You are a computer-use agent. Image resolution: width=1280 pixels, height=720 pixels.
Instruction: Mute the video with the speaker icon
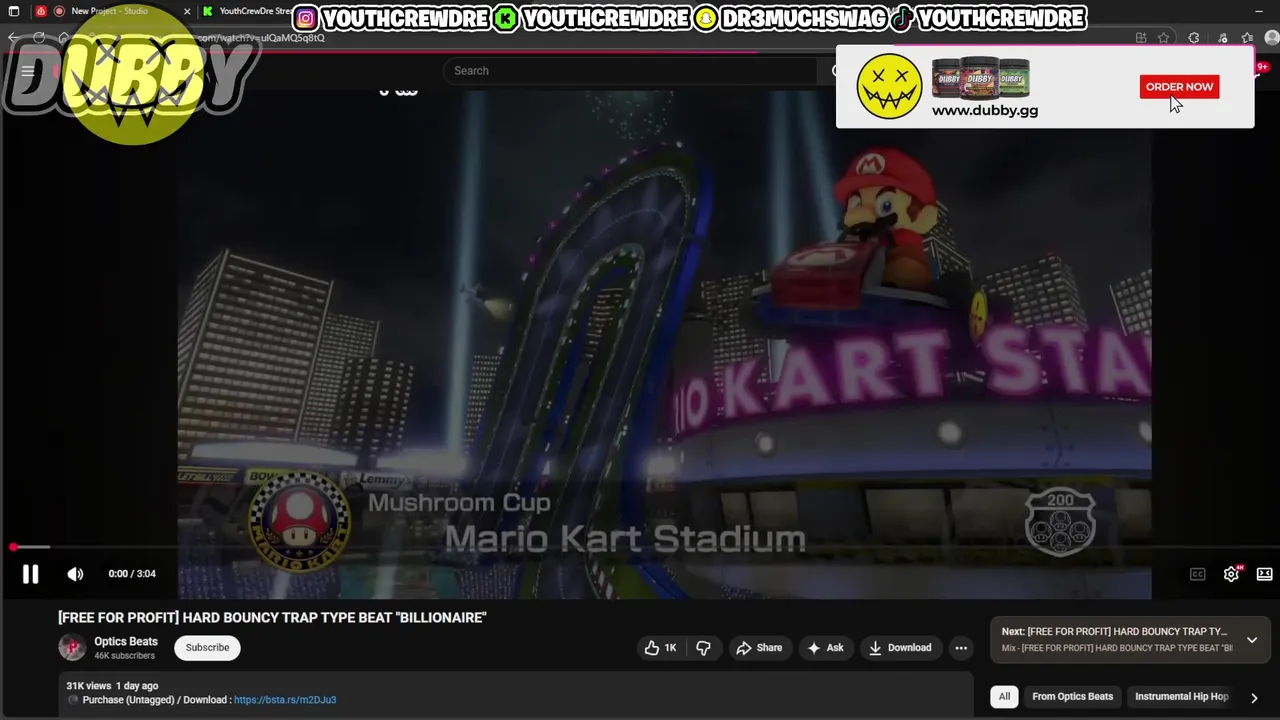click(x=75, y=574)
